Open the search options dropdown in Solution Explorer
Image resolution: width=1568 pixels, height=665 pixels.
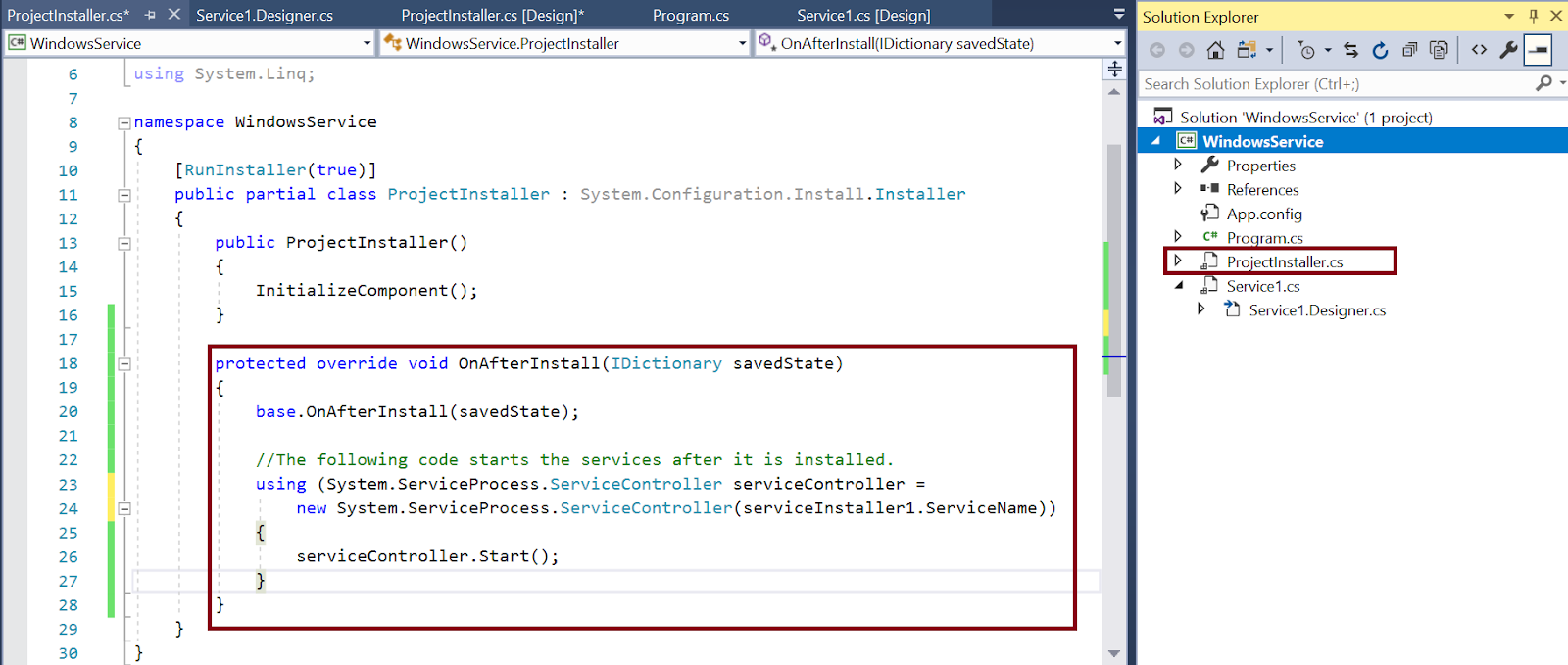pyautogui.click(x=1561, y=83)
